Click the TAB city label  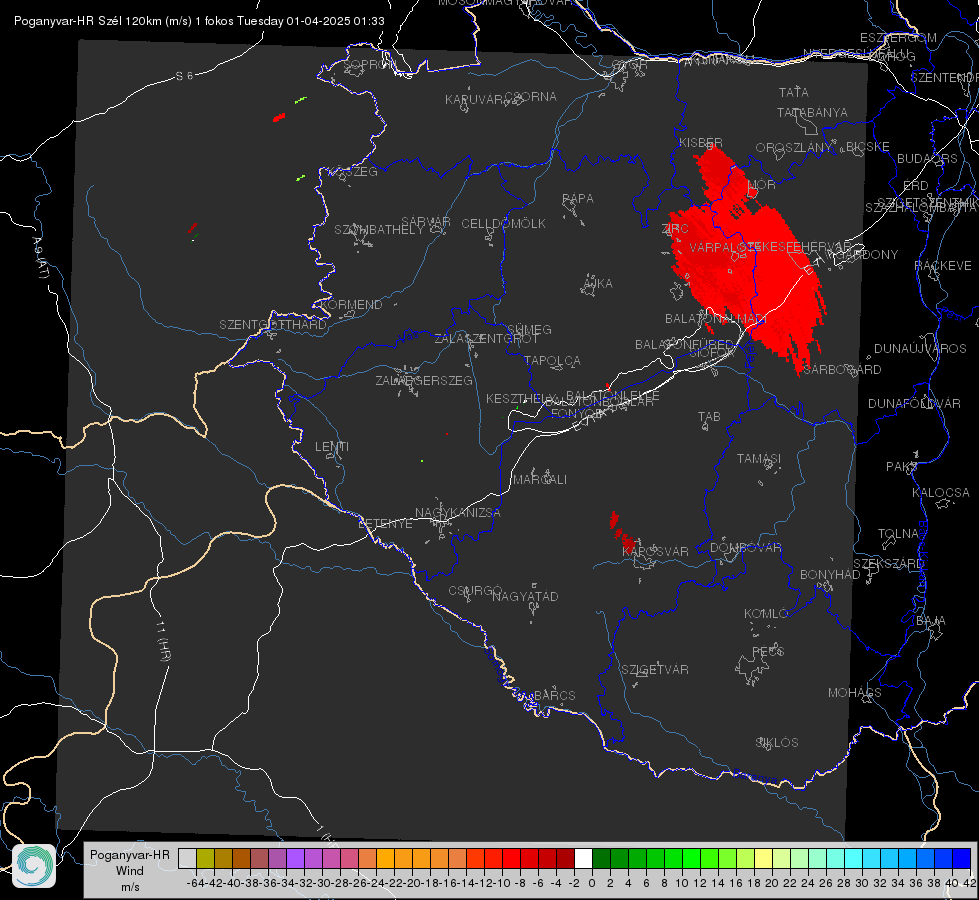pyautogui.click(x=709, y=417)
